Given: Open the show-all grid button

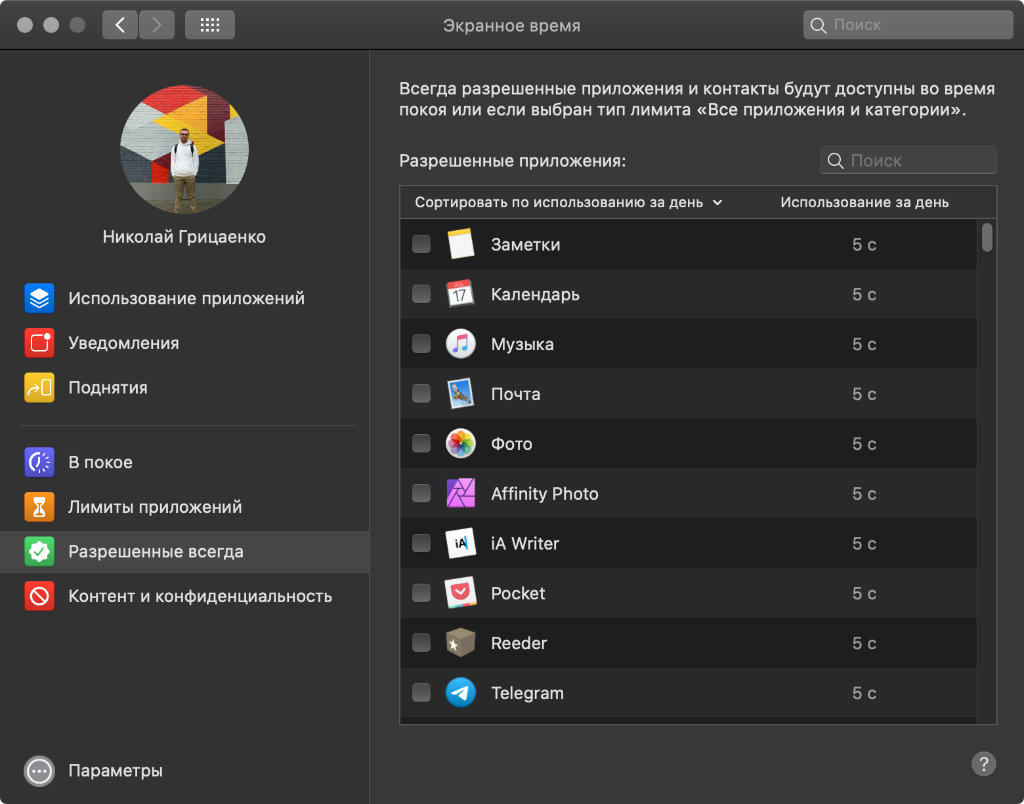Looking at the screenshot, I should click(210, 25).
